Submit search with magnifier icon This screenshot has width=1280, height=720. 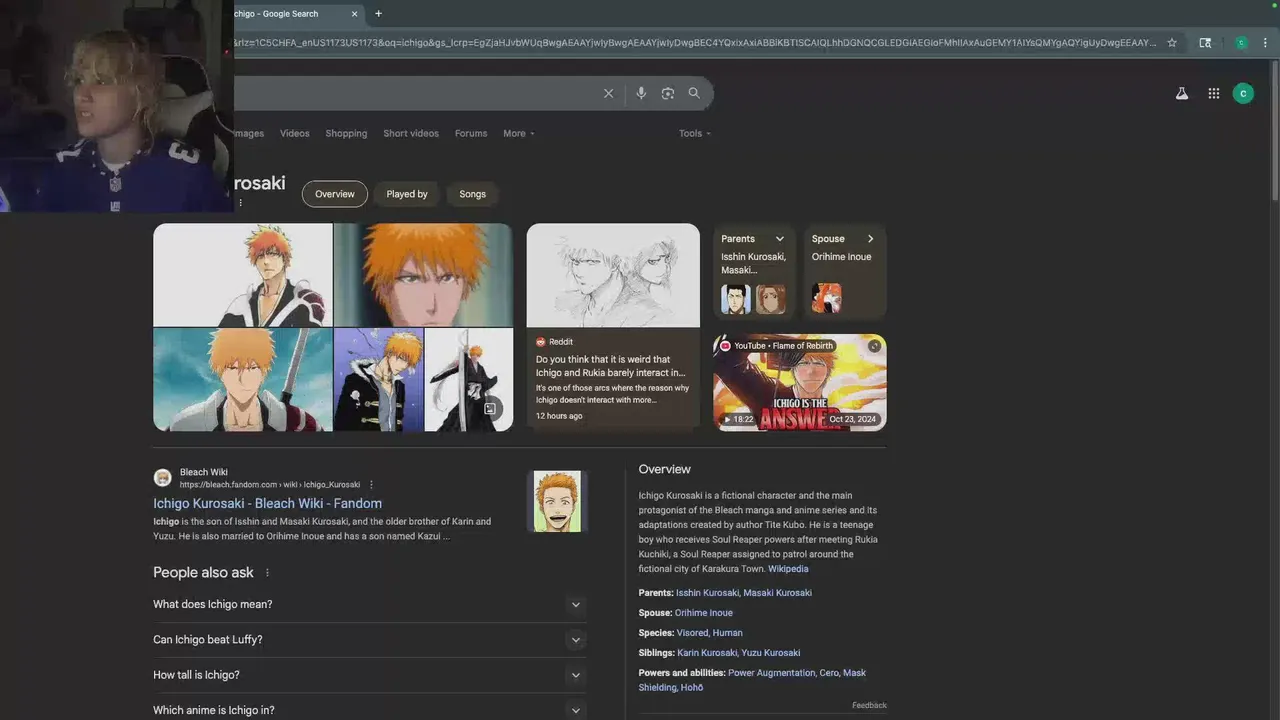pos(694,93)
